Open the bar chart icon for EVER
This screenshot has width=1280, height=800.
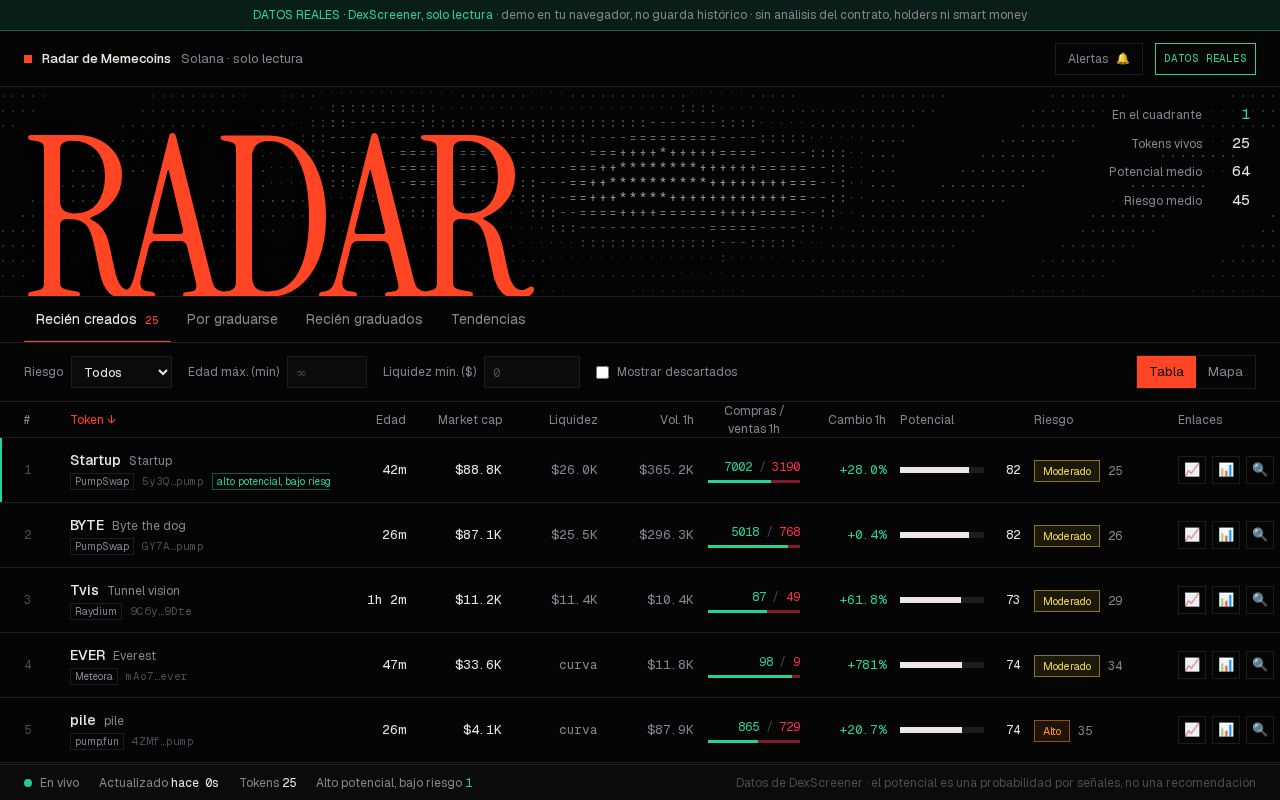point(1226,665)
